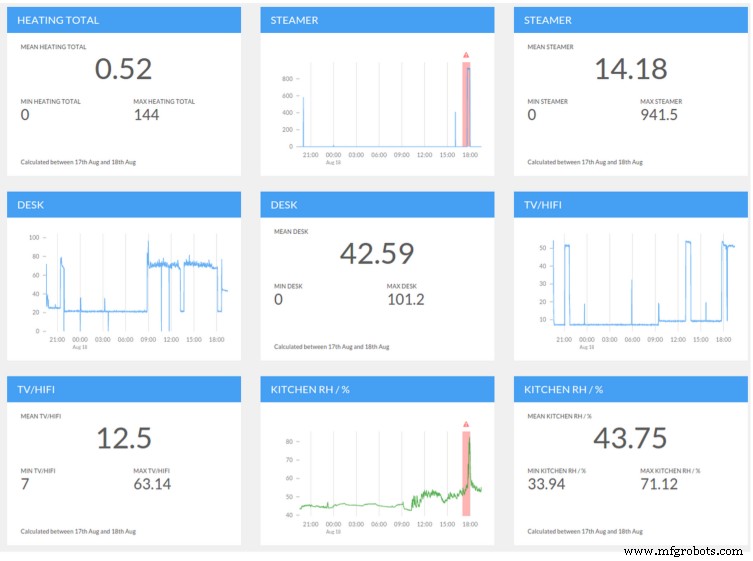Select the min kitchen RH value 33.94

click(547, 484)
